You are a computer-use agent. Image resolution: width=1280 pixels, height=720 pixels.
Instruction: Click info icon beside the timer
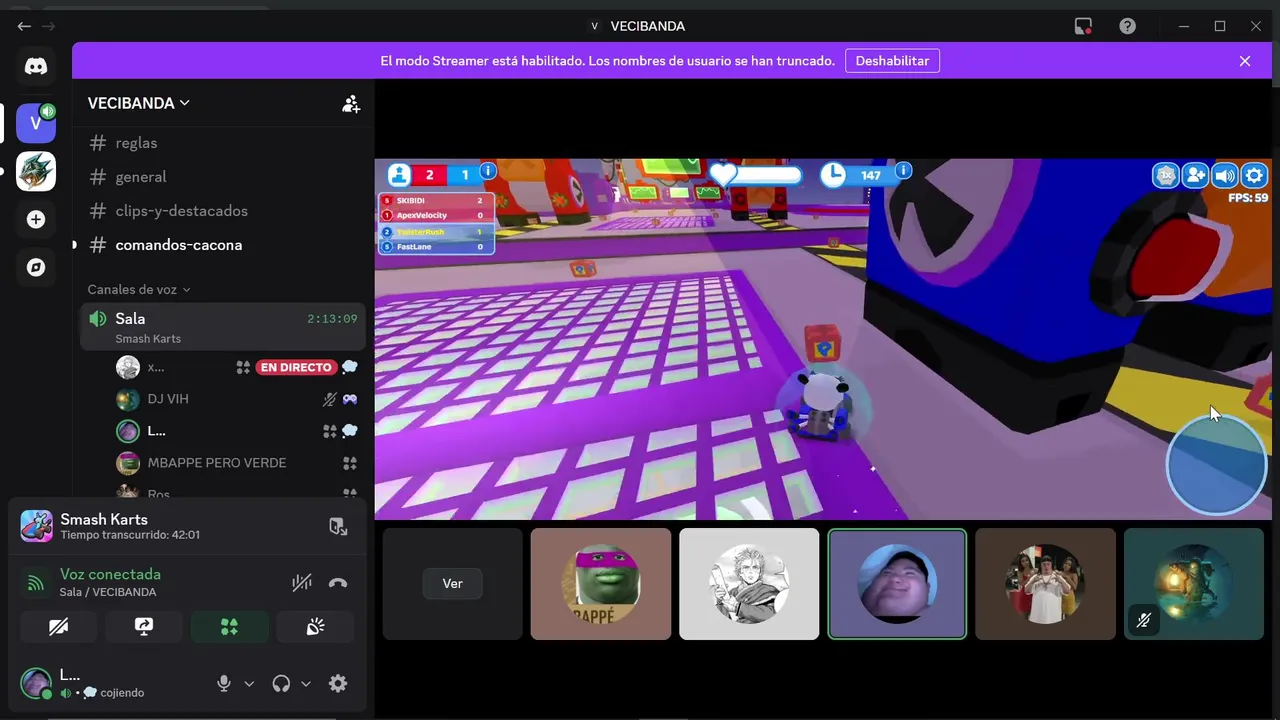tap(903, 171)
